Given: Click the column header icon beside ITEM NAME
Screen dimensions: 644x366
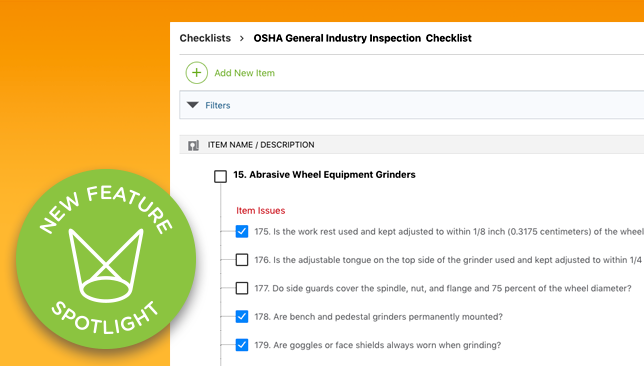Looking at the screenshot, I should [x=193, y=145].
